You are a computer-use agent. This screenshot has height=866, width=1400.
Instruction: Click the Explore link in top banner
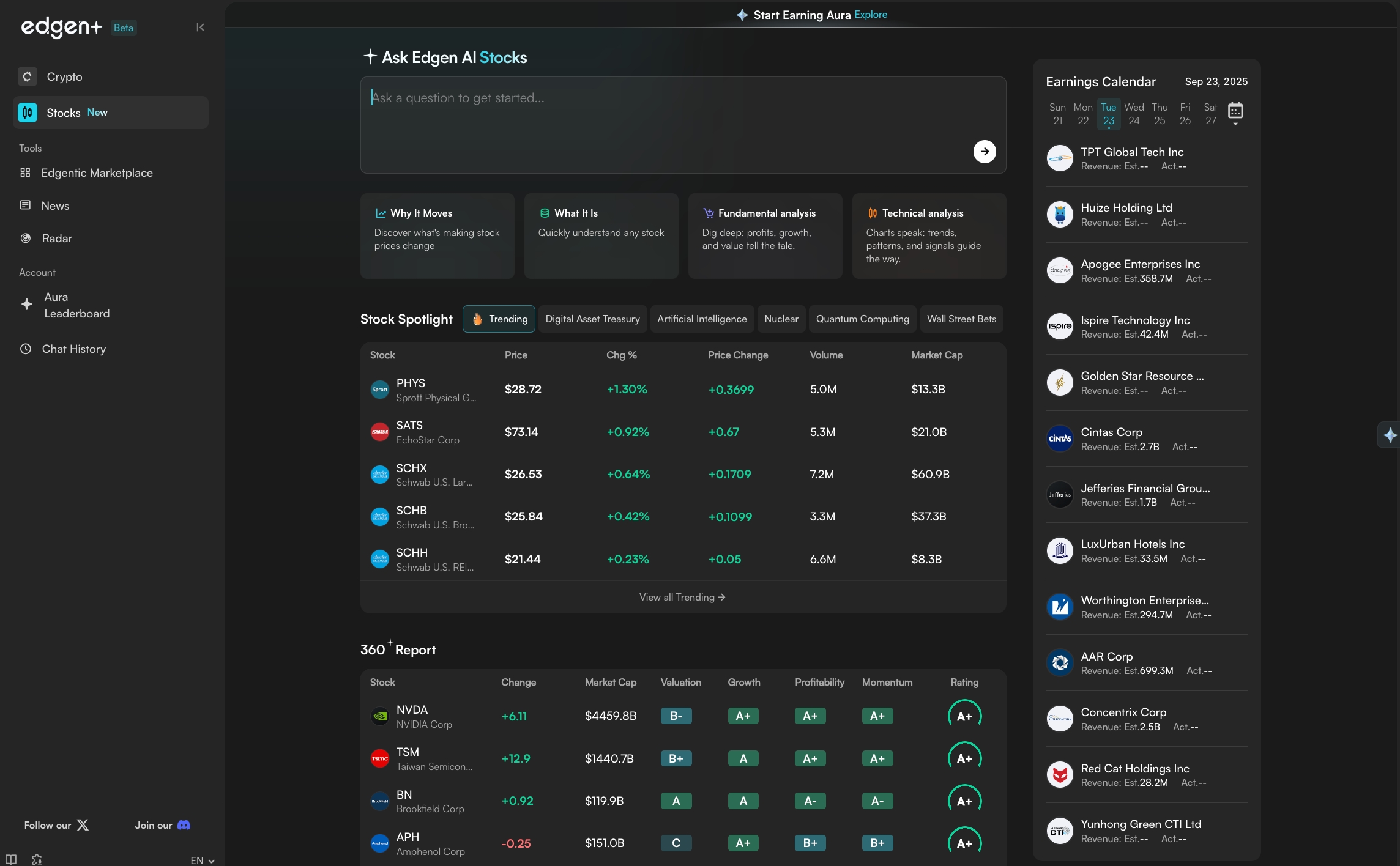point(871,15)
